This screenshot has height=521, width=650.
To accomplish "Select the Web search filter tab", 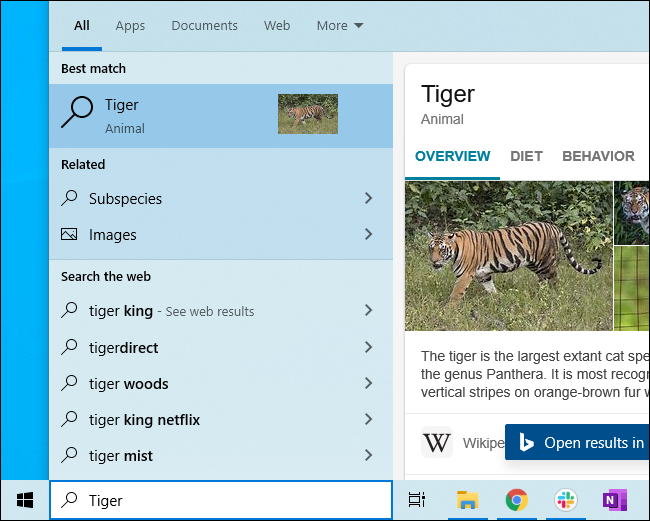I will click(x=277, y=26).
